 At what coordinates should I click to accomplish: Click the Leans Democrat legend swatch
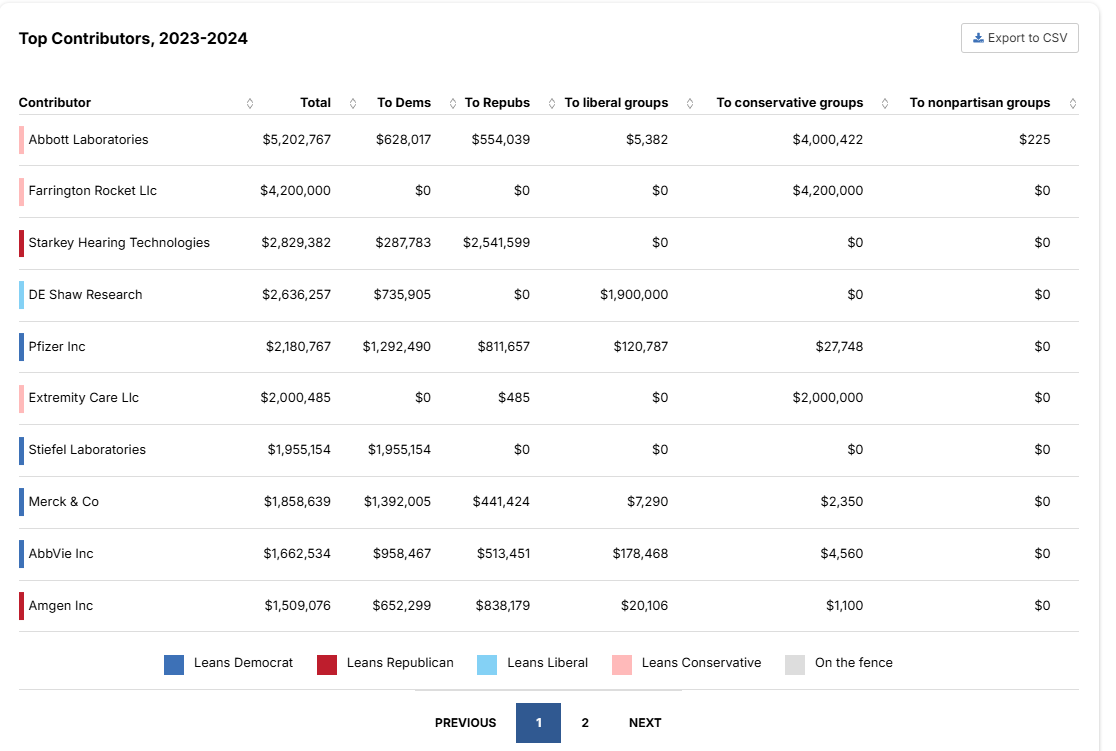[x=174, y=664]
